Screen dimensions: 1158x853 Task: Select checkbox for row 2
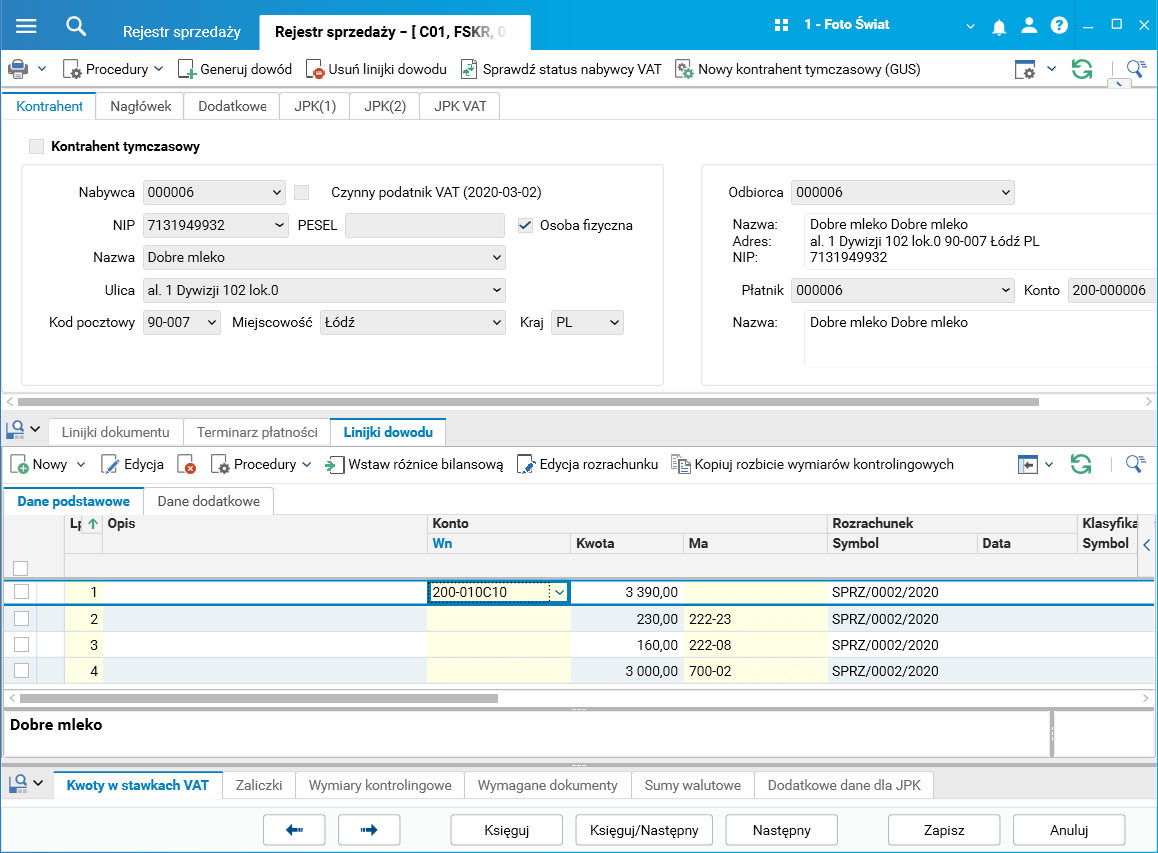(21, 618)
